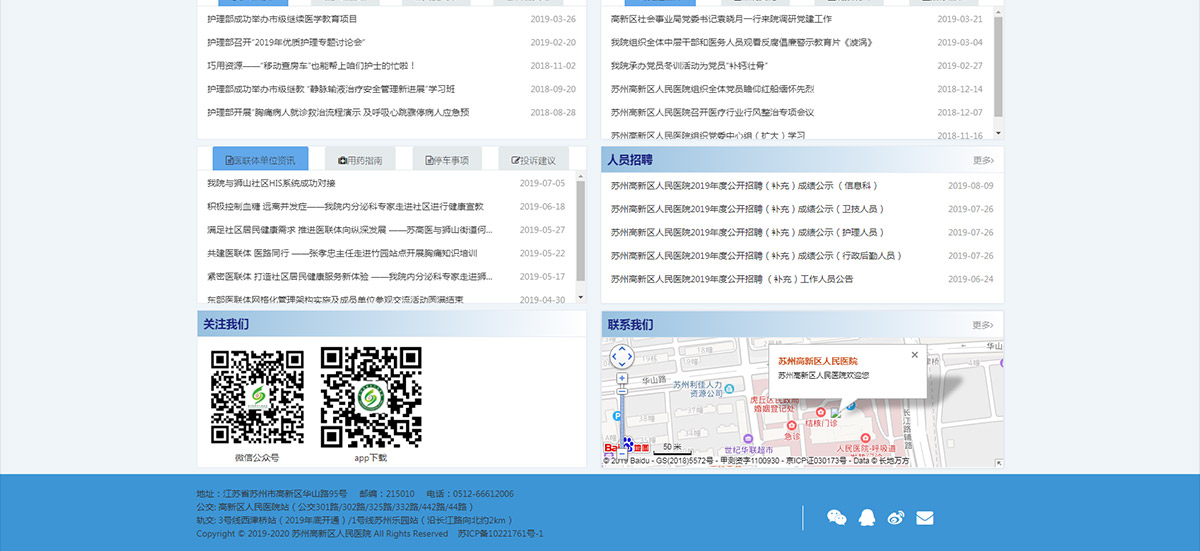Open 积极控制血糖 远离并发症 article
The height and width of the screenshot is (551, 1200).
pos(345,207)
